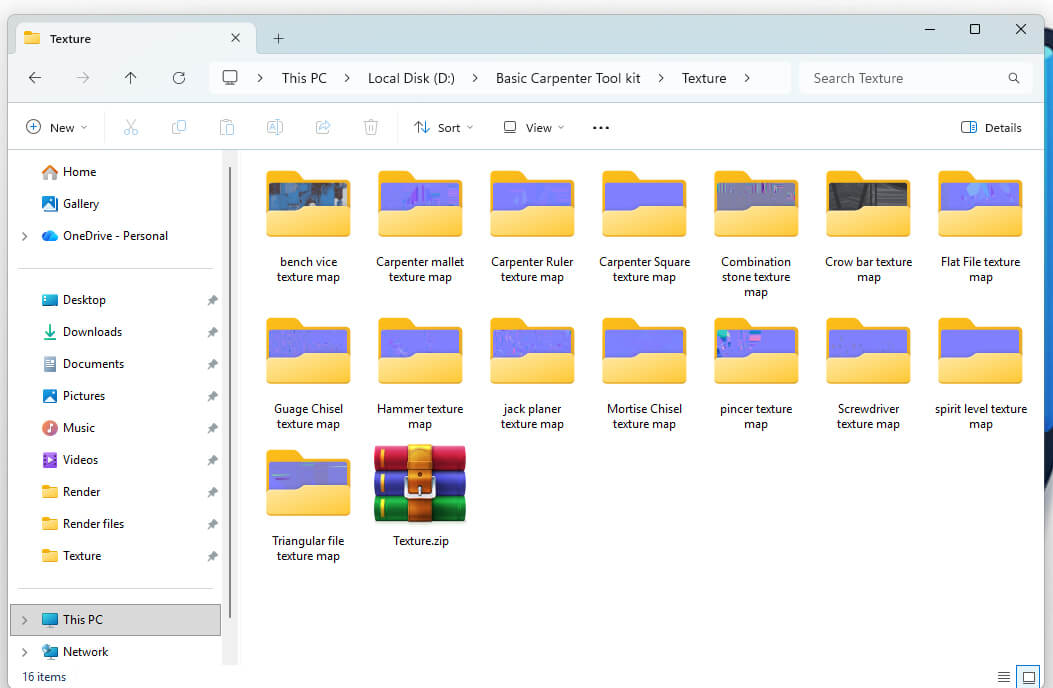The image size is (1053, 688).
Task: Click the Copy icon in toolbar
Action: click(x=179, y=128)
